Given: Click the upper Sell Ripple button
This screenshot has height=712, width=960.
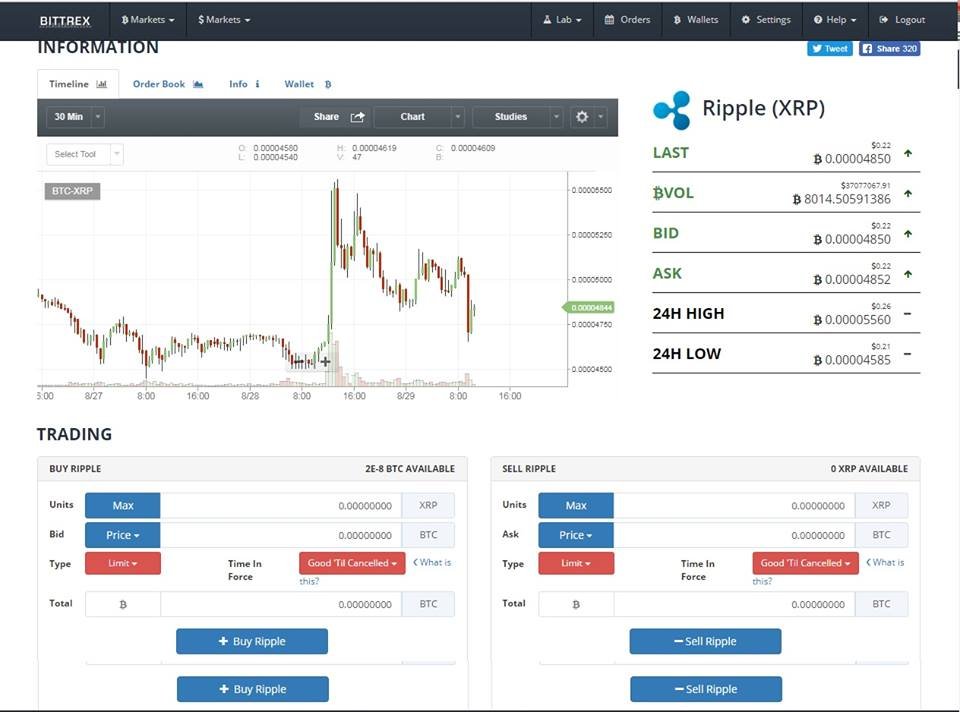Looking at the screenshot, I should pyautogui.click(x=705, y=641).
